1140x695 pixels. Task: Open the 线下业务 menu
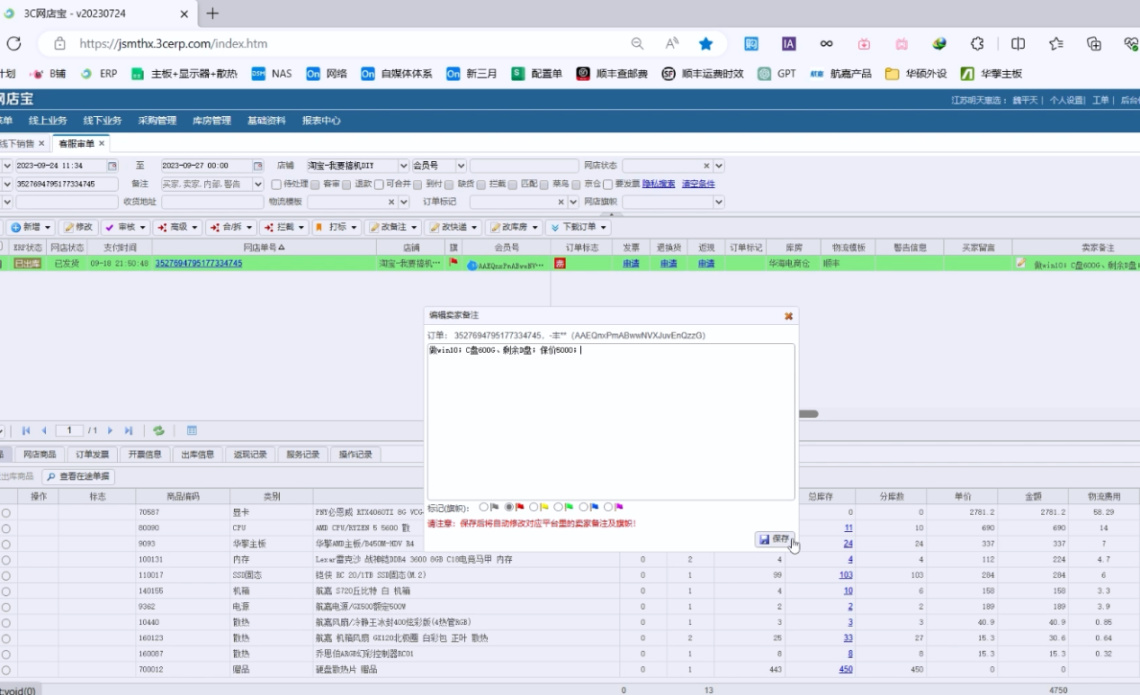(103, 121)
